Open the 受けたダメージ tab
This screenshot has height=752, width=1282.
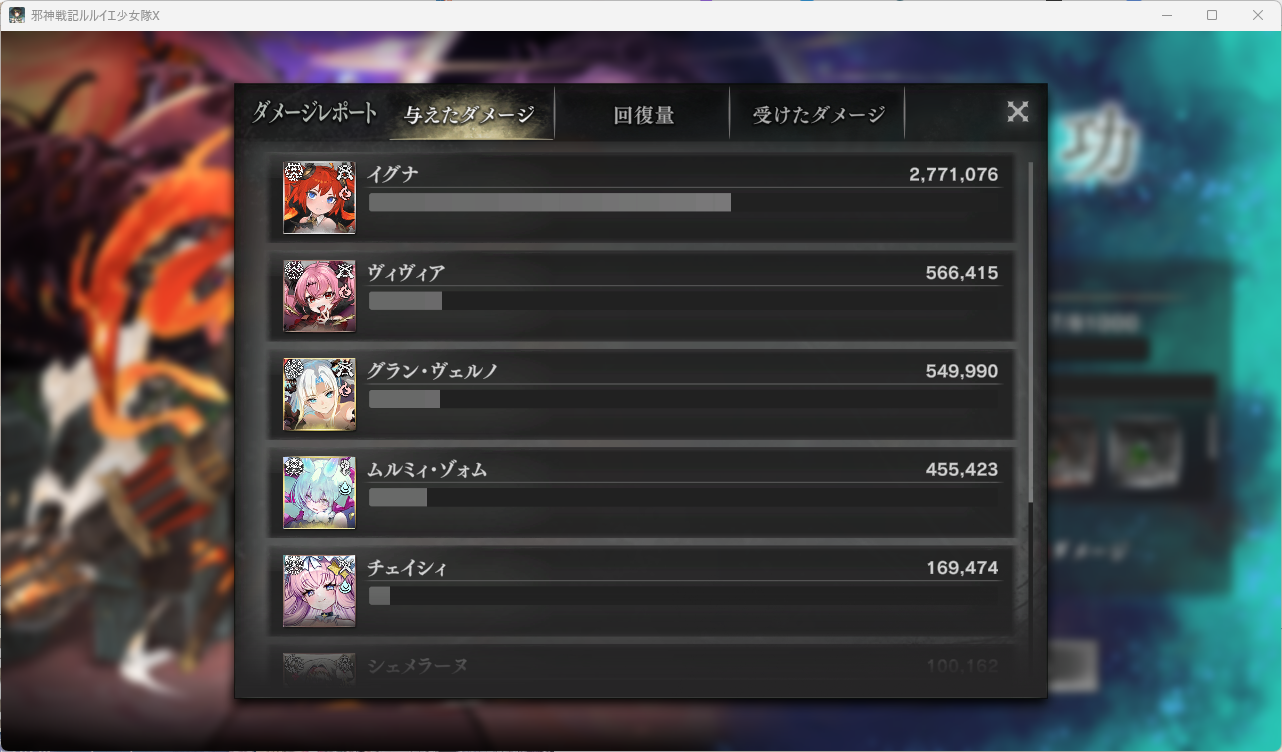click(818, 114)
